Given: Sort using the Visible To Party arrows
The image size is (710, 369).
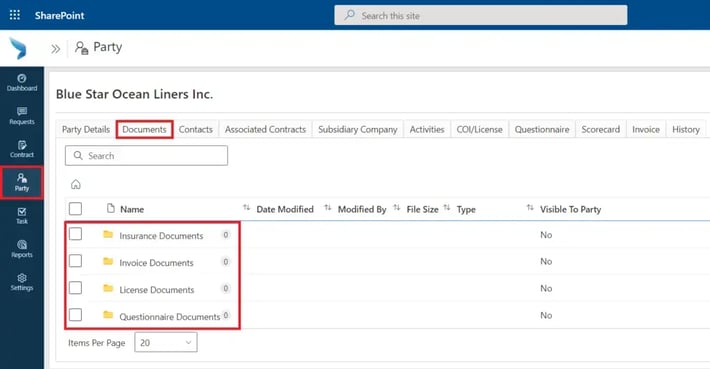Looking at the screenshot, I should (530, 207).
